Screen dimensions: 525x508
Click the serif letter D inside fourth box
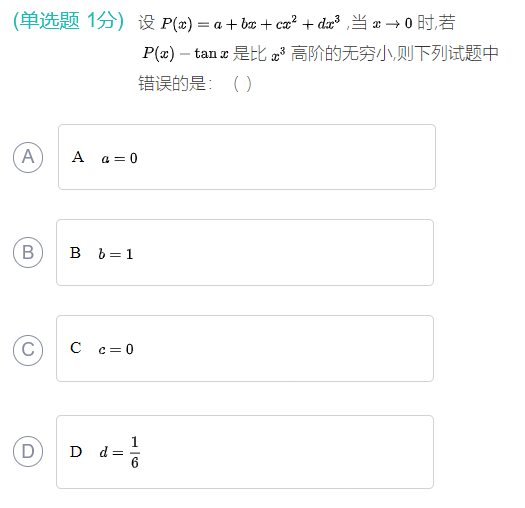76,452
